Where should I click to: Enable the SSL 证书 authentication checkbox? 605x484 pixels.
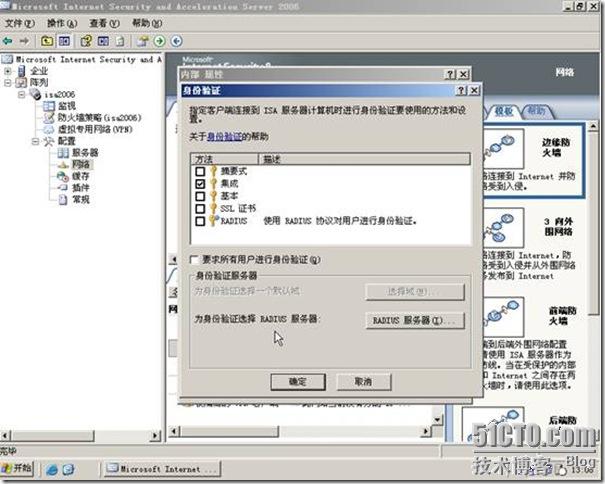pos(200,208)
